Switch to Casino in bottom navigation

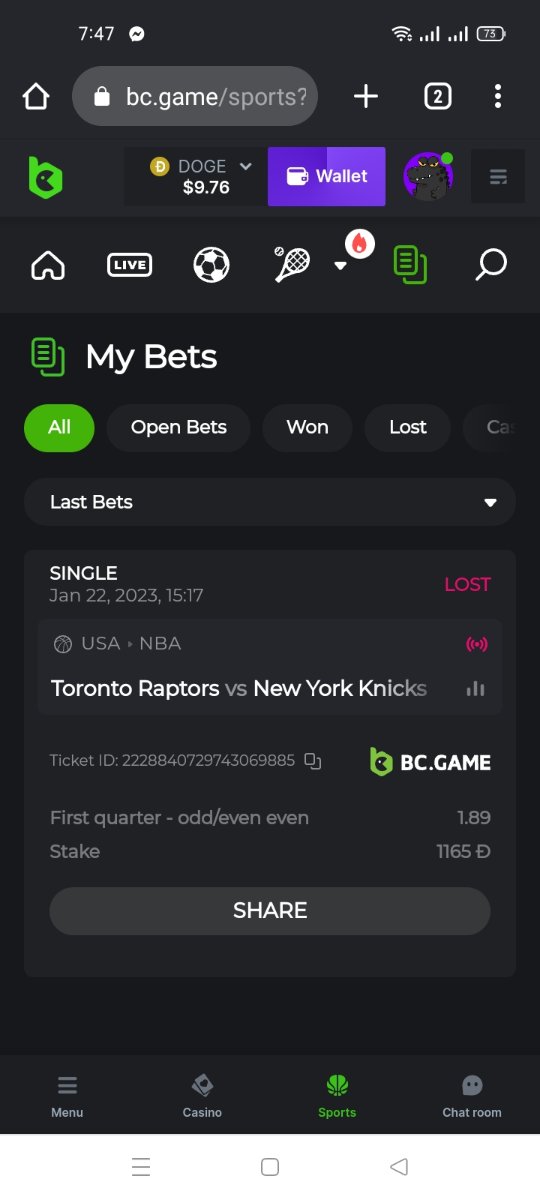coord(202,1095)
